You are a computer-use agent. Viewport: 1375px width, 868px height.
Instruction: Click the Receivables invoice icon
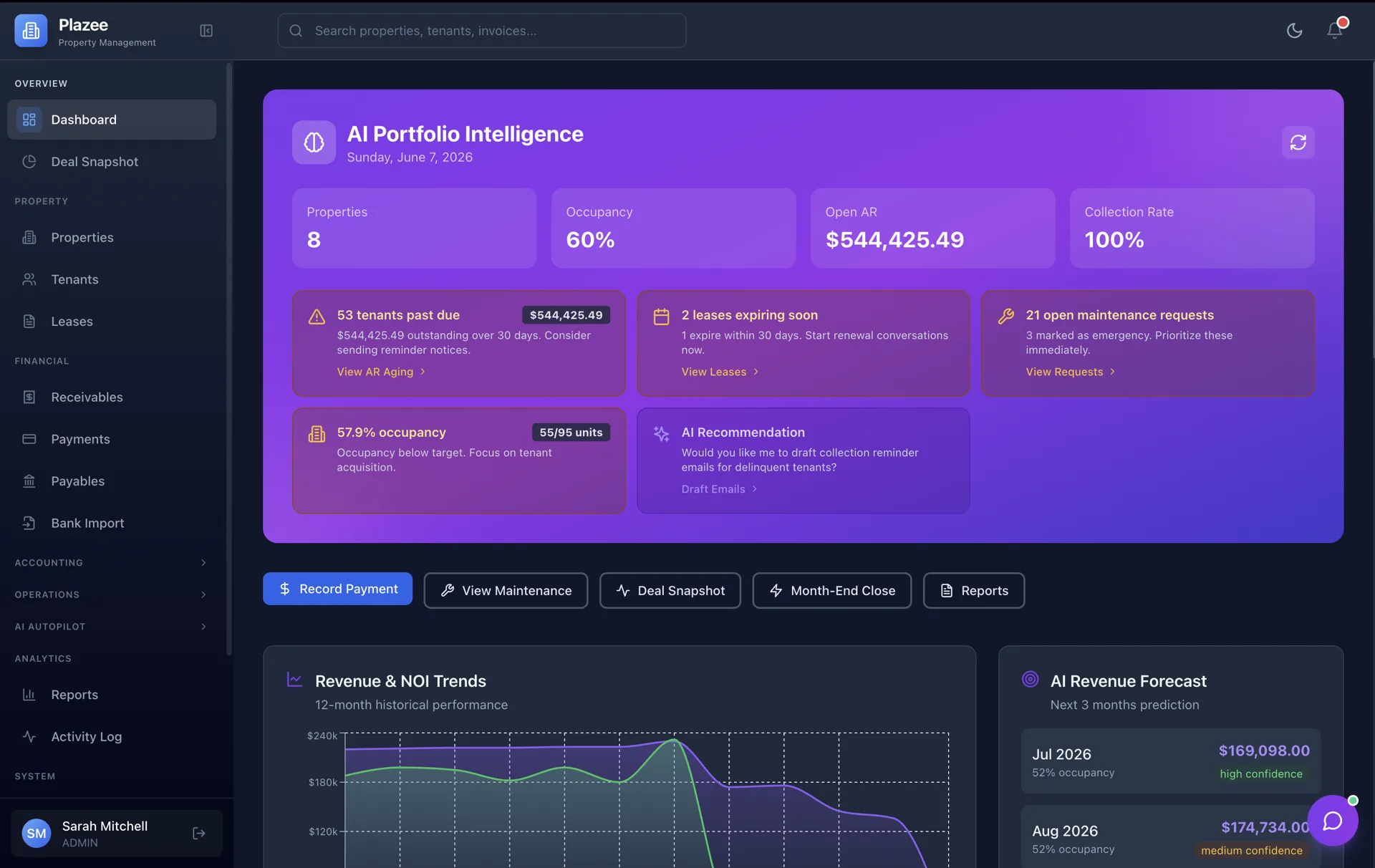29,397
